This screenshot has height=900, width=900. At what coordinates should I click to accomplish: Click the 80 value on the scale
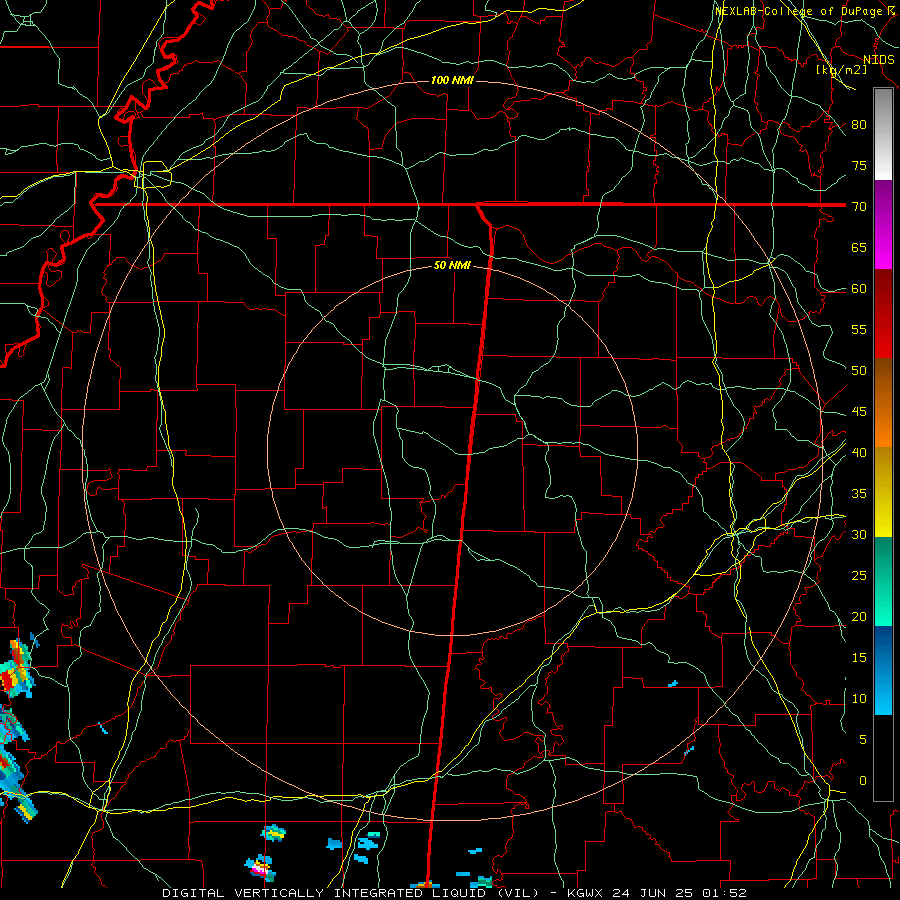(859, 125)
